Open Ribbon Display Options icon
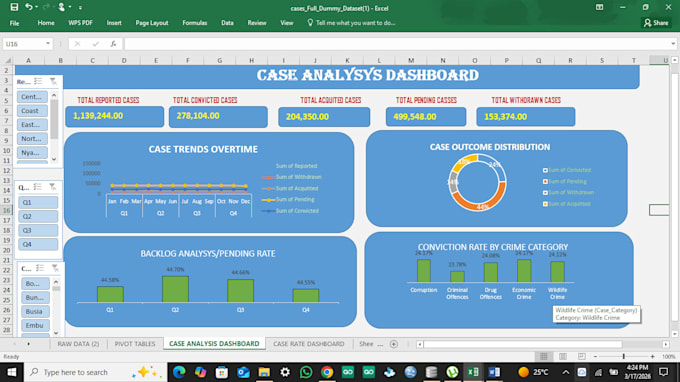This screenshot has height=382, width=680. tap(599, 7)
